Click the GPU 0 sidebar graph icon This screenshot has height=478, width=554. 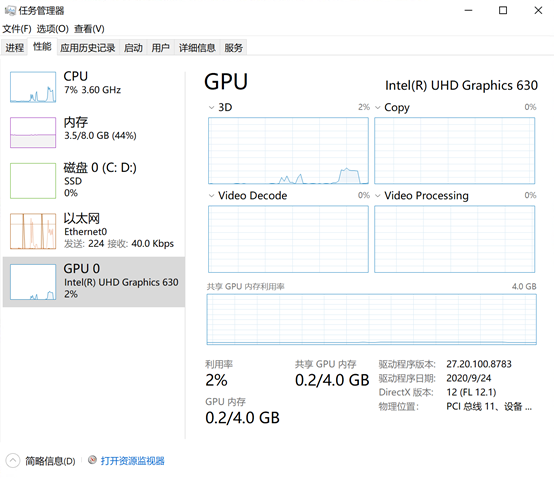click(33, 282)
